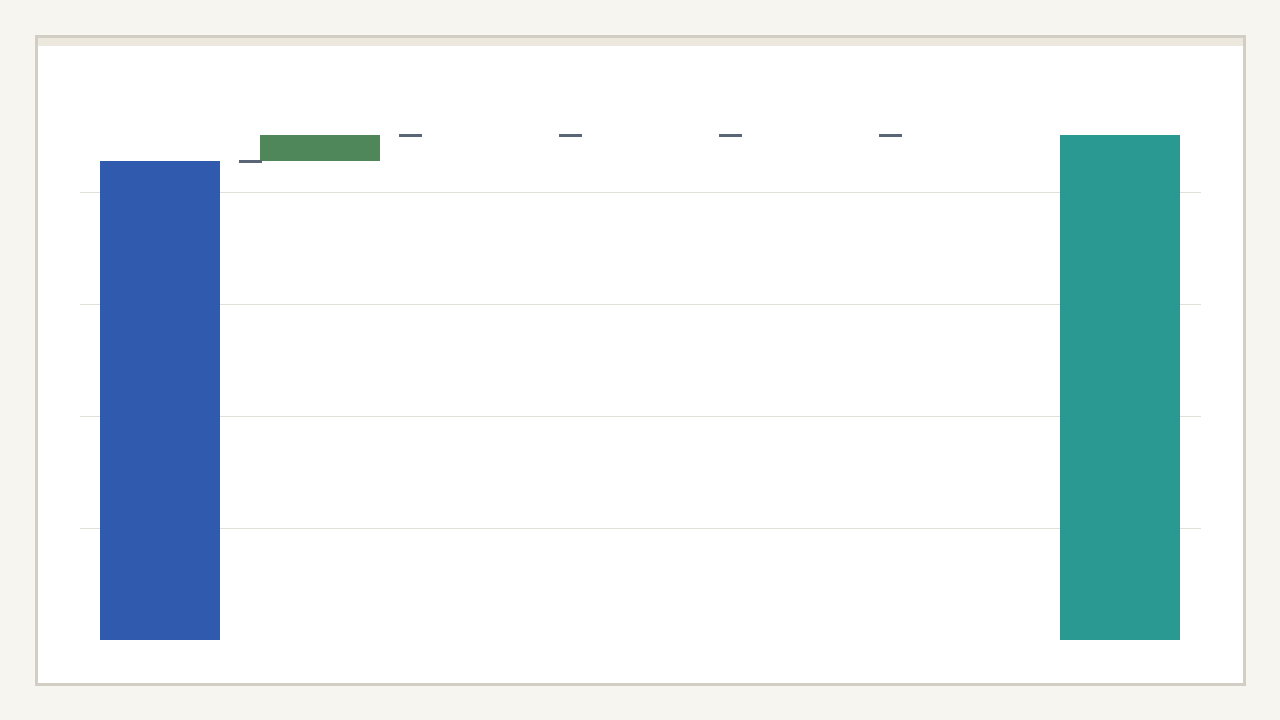The image size is (1280, 720).
Task: Click the connector dash between blue and green bars
Action: [x=249, y=161]
